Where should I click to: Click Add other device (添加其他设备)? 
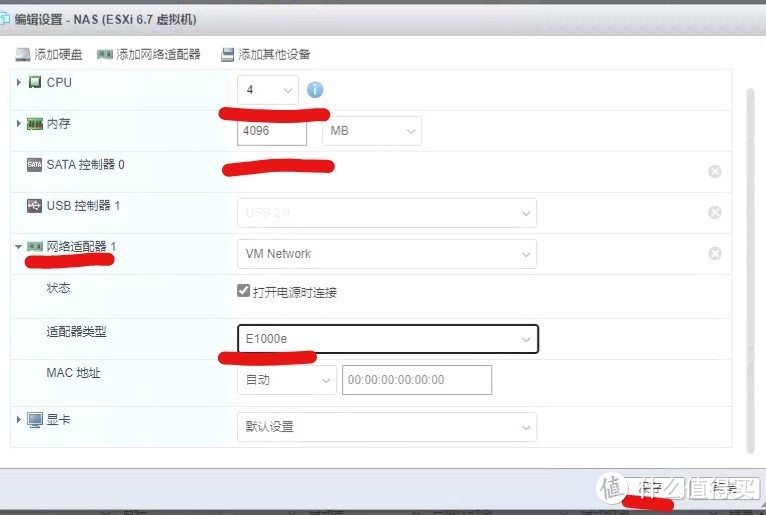pos(266,54)
